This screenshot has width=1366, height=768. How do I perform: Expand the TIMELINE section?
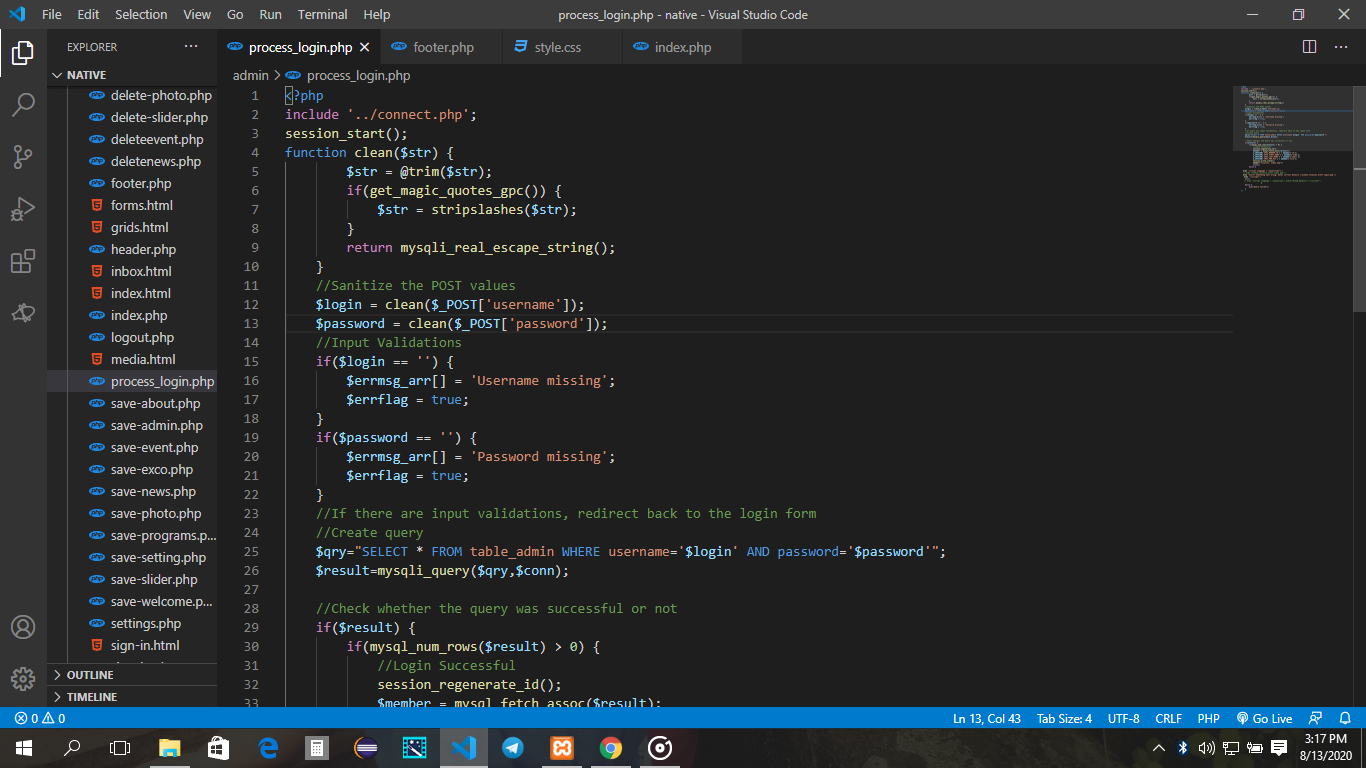click(x=91, y=697)
